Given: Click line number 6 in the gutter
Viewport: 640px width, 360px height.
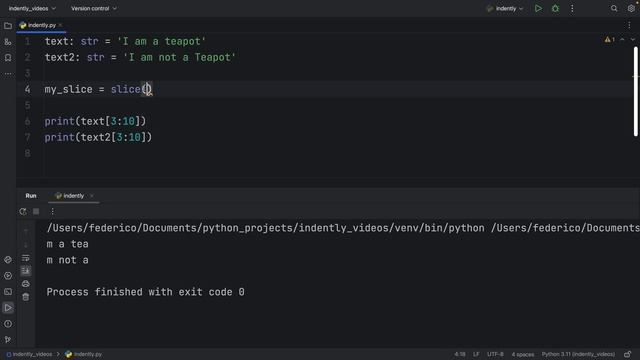Looking at the screenshot, I should click(x=27, y=121).
